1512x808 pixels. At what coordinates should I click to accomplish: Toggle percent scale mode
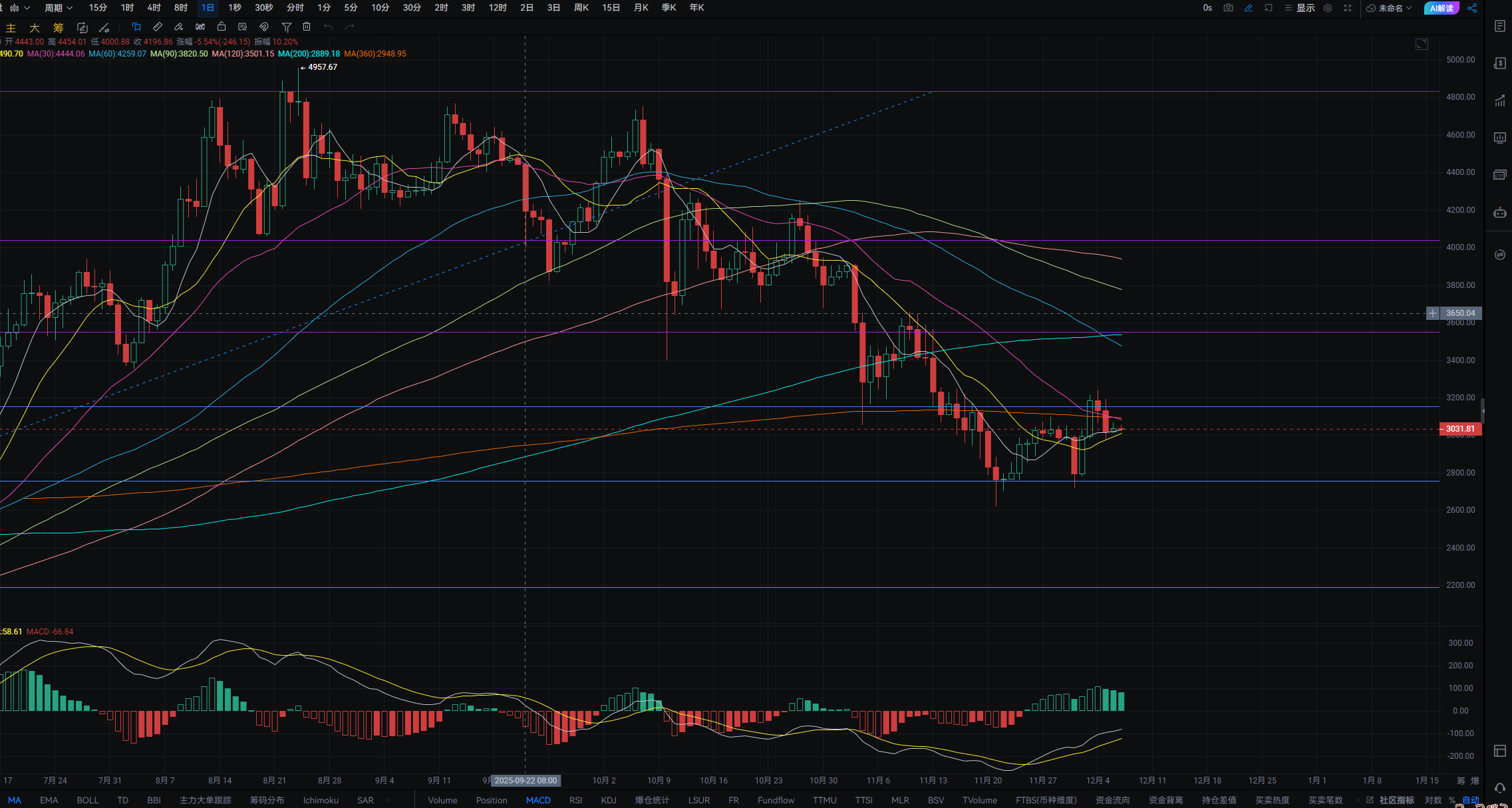[1452, 800]
